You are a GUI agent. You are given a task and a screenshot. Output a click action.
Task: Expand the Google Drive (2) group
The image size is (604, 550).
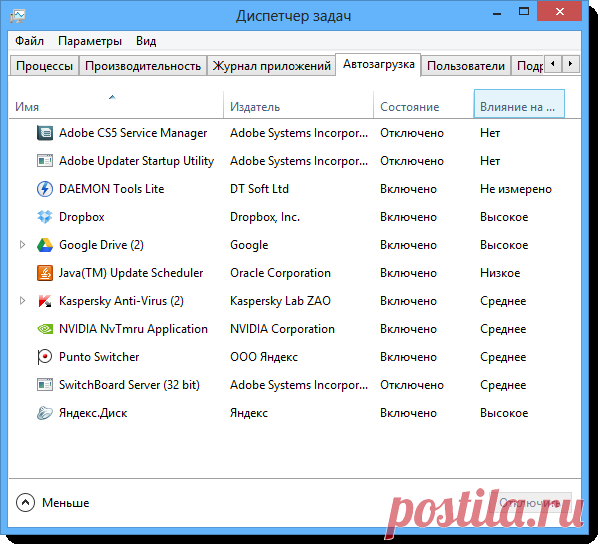23,245
